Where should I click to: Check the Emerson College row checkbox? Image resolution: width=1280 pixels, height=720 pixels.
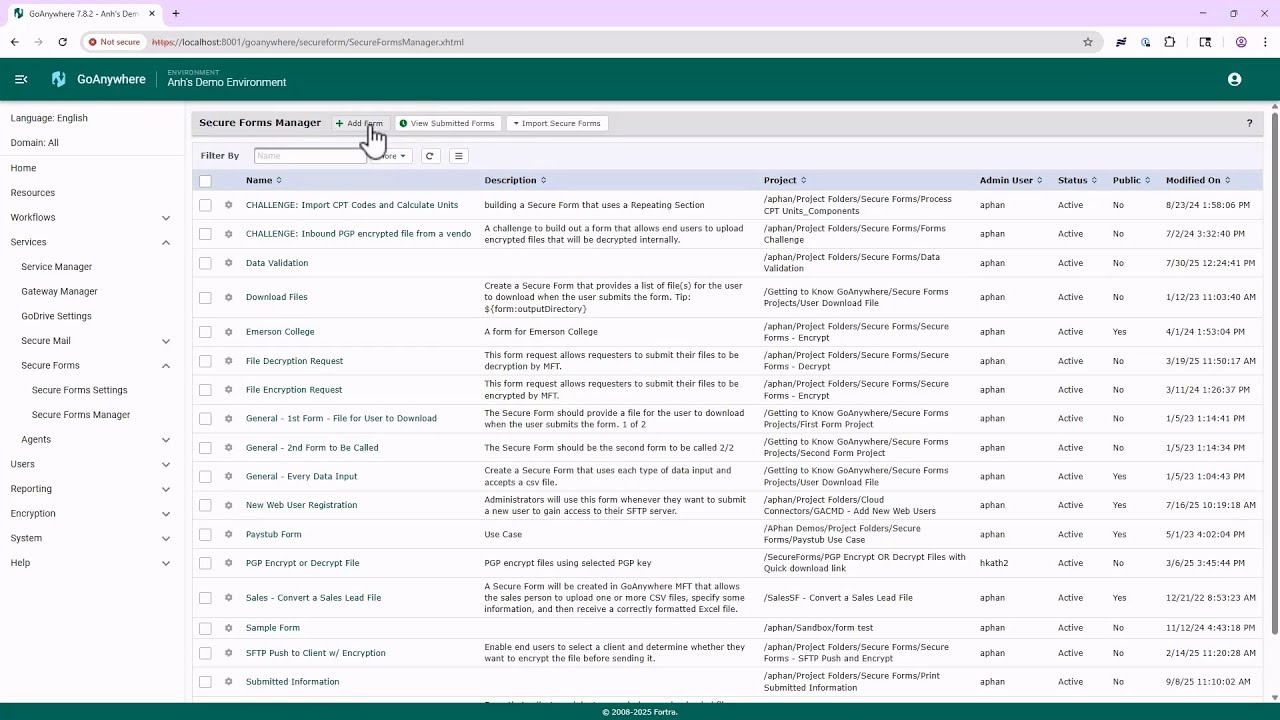(x=205, y=332)
